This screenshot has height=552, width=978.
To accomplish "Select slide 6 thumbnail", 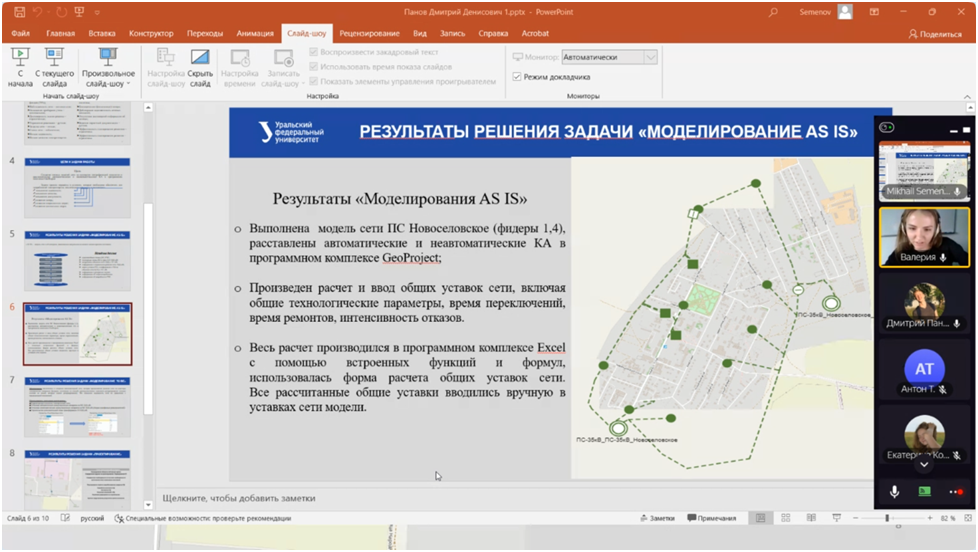I will [77, 334].
